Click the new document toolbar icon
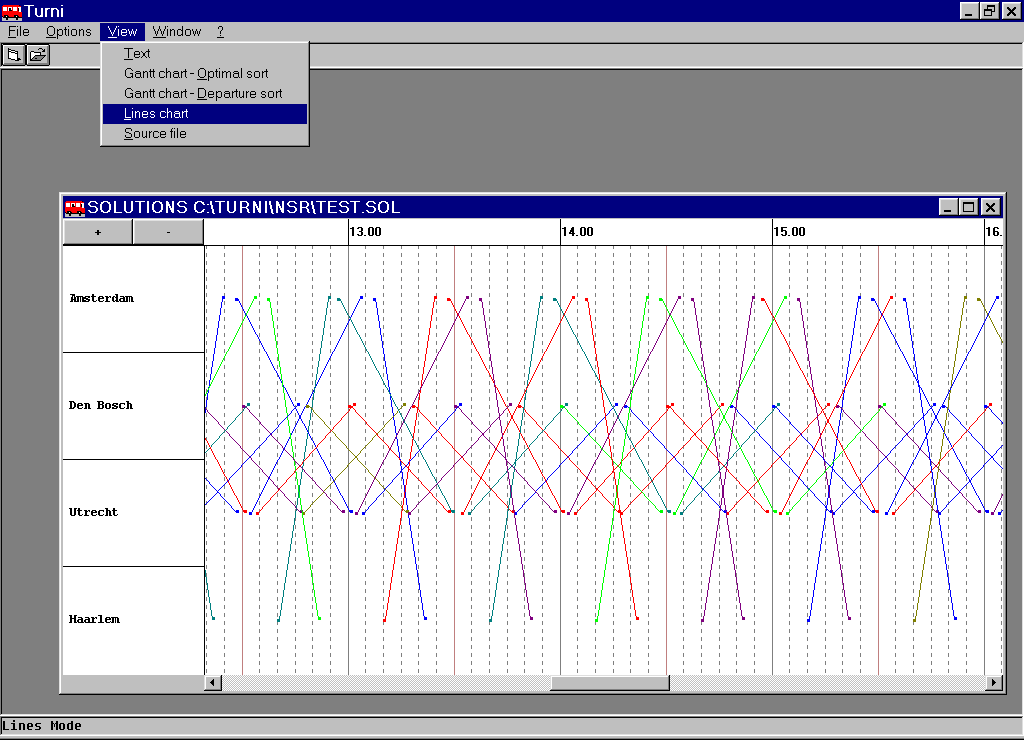This screenshot has height=740, width=1024. click(14, 55)
